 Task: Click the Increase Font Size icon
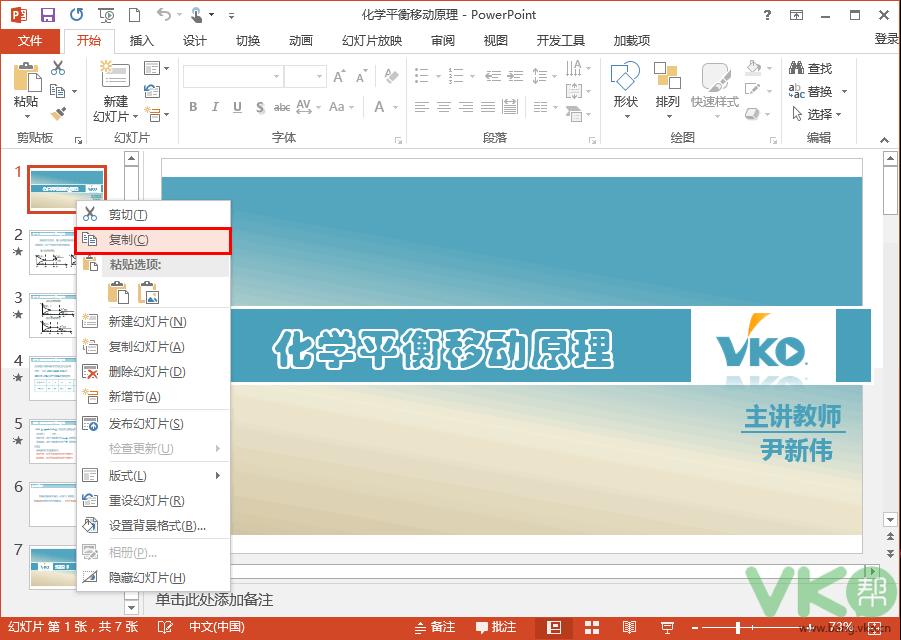[x=340, y=76]
